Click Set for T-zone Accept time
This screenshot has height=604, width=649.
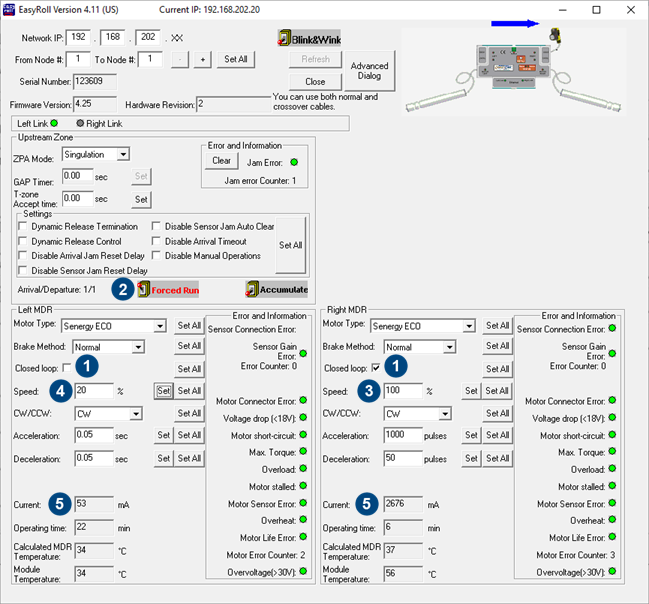[141, 200]
